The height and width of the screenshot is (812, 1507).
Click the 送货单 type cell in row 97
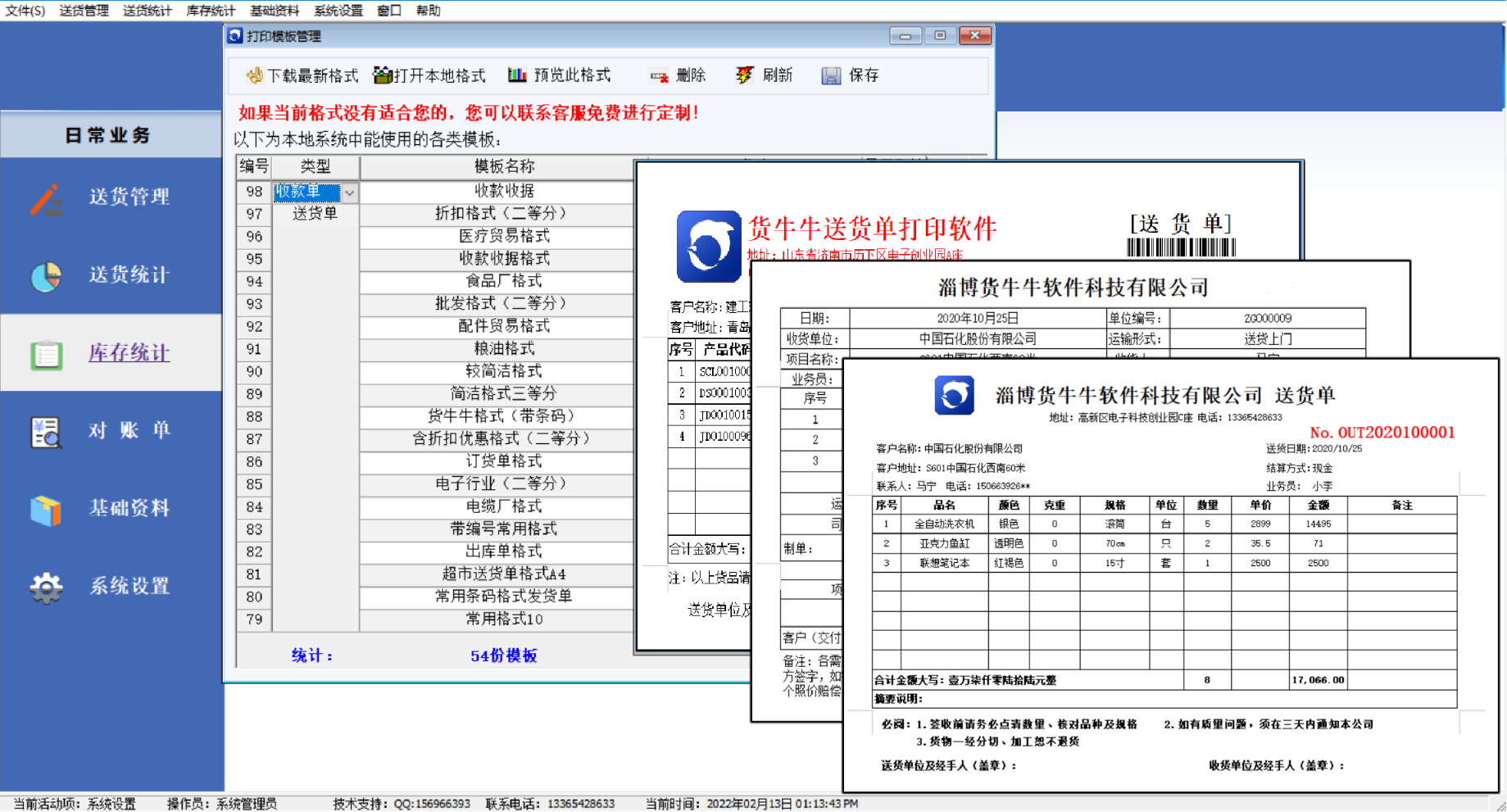[x=315, y=213]
